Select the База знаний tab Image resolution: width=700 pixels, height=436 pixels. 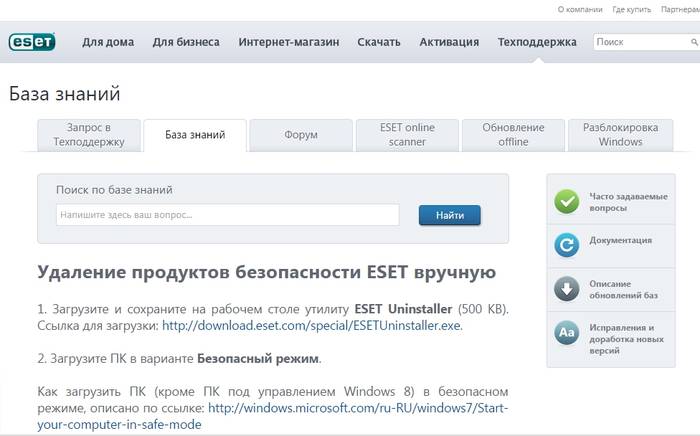195,135
